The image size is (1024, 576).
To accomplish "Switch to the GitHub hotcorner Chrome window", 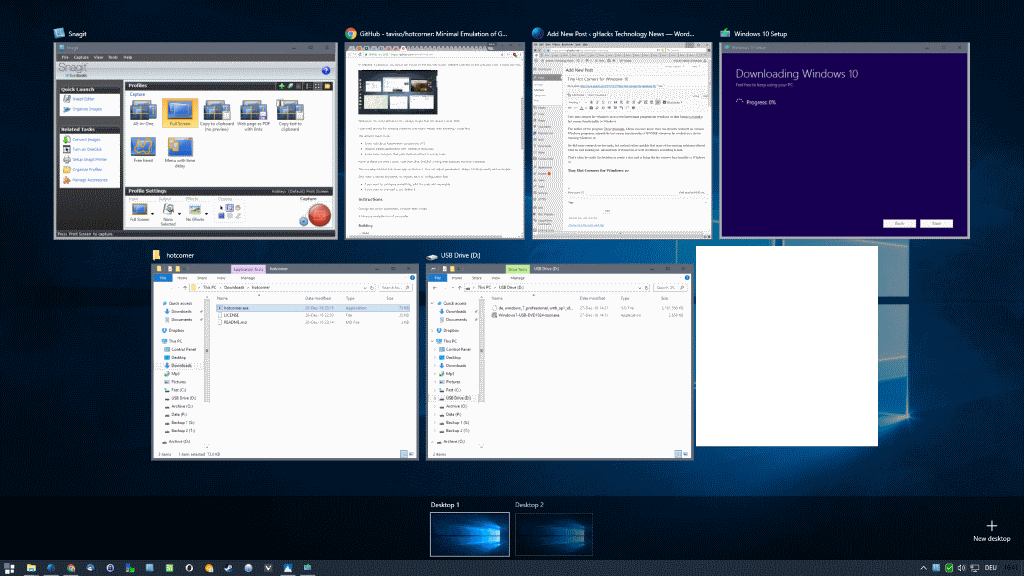I will click(x=435, y=141).
